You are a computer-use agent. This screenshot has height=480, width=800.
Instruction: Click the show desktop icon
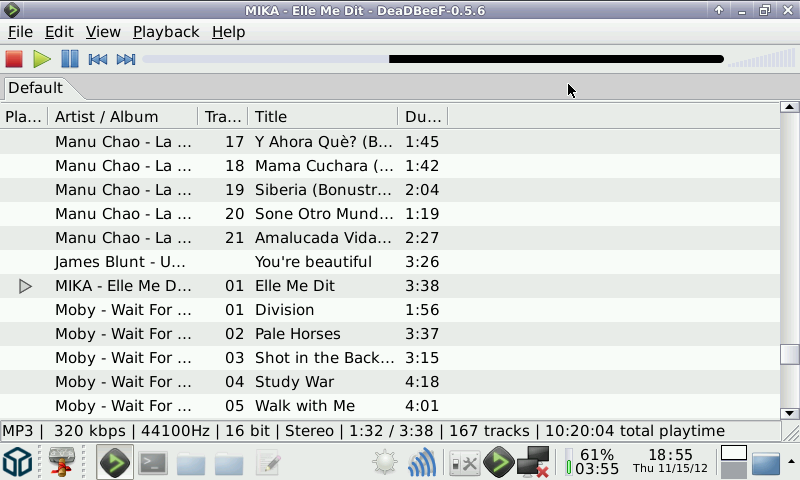766,463
